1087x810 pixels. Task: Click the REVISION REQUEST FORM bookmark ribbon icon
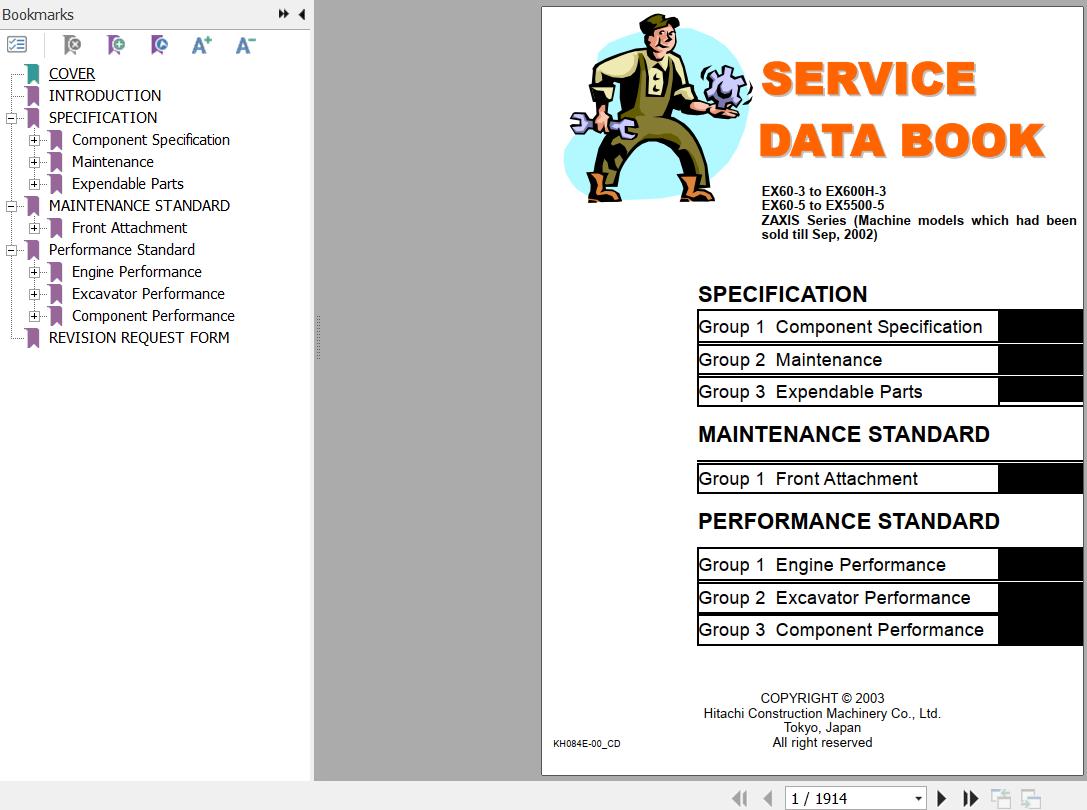(33, 338)
